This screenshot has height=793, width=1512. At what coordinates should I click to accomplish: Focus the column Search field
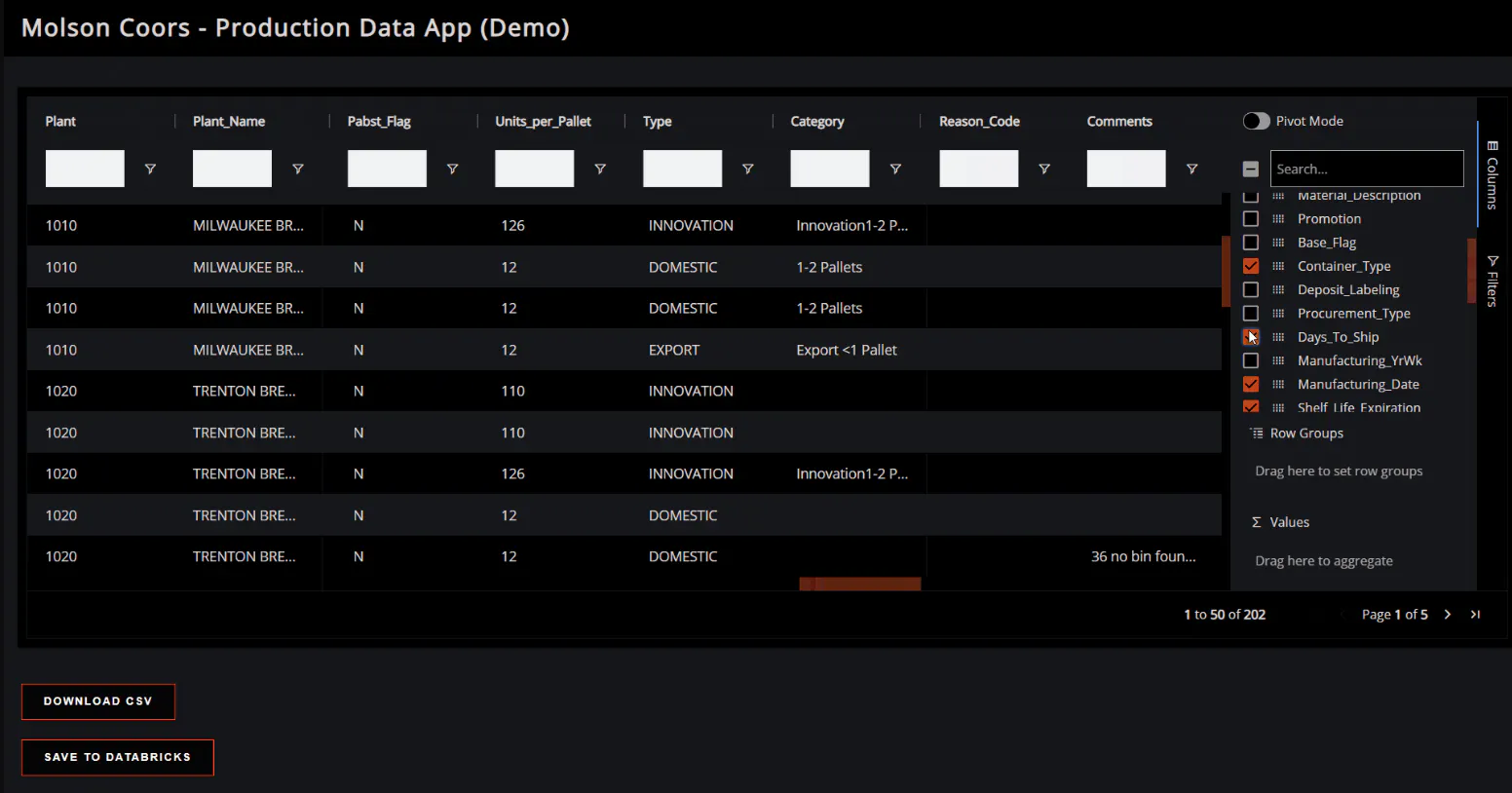[1367, 169]
